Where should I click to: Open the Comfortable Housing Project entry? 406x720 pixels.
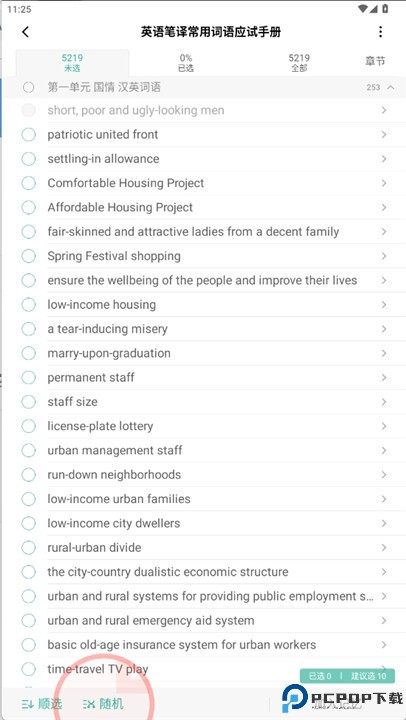215,183
